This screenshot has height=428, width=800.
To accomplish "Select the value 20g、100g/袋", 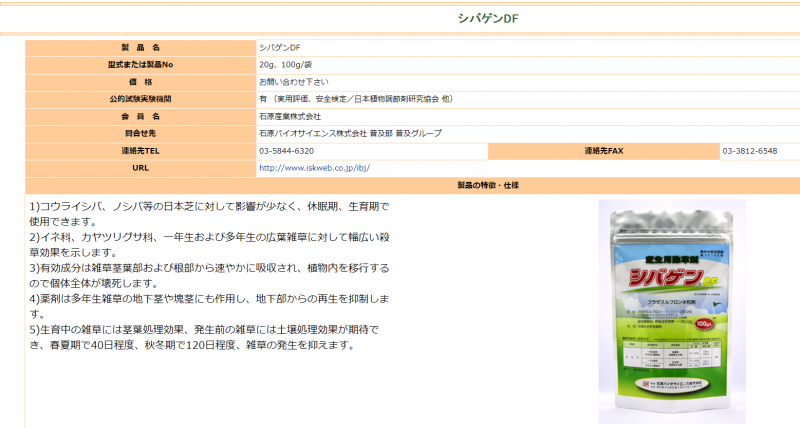I will pyautogui.click(x=285, y=65).
